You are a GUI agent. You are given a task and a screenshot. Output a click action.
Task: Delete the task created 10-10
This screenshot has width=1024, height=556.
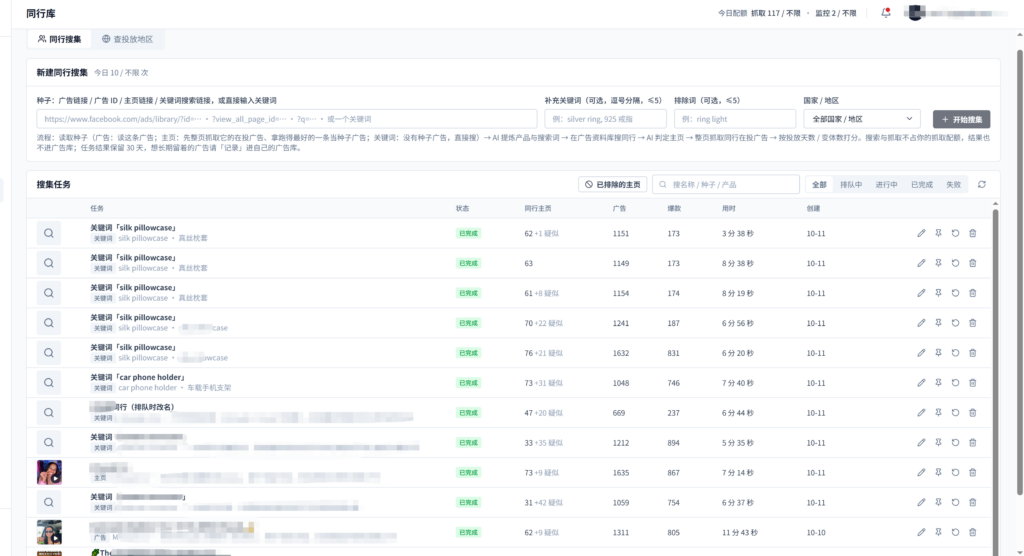[x=972, y=532]
